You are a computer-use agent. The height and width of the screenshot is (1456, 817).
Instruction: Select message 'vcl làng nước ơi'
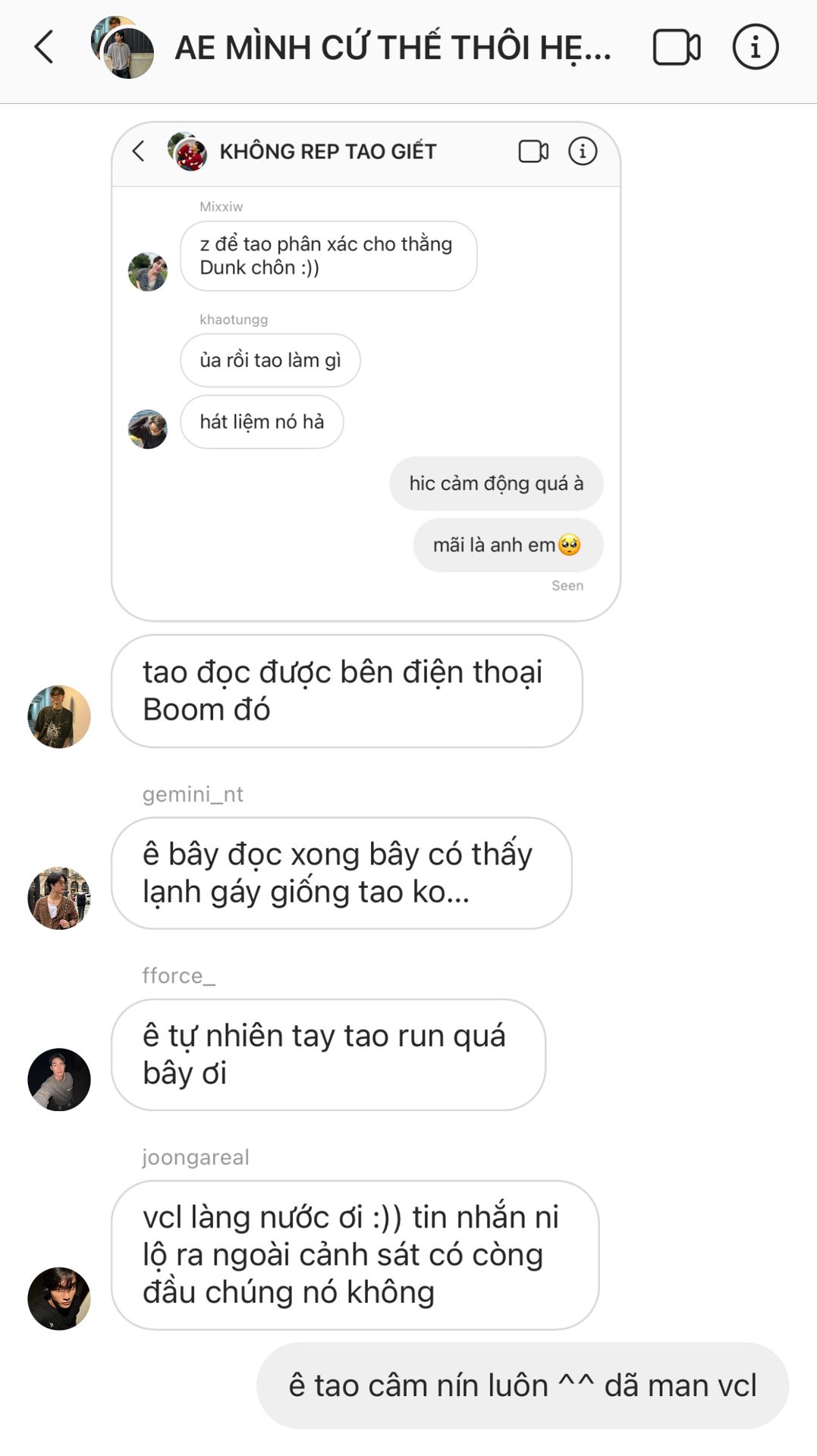click(355, 1254)
